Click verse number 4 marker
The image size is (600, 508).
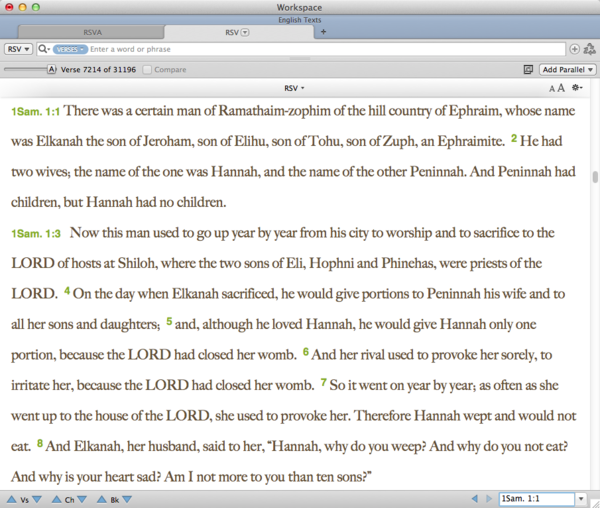click(67, 291)
